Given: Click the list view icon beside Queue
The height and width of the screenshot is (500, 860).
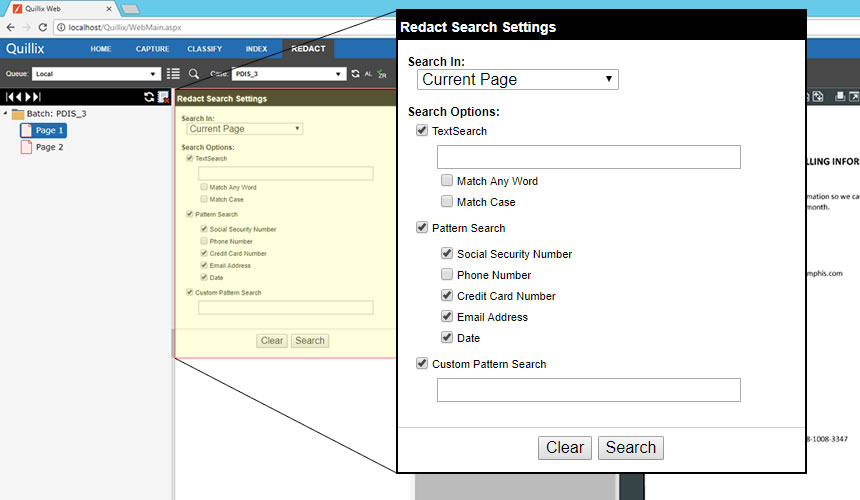Looking at the screenshot, I should click(173, 74).
